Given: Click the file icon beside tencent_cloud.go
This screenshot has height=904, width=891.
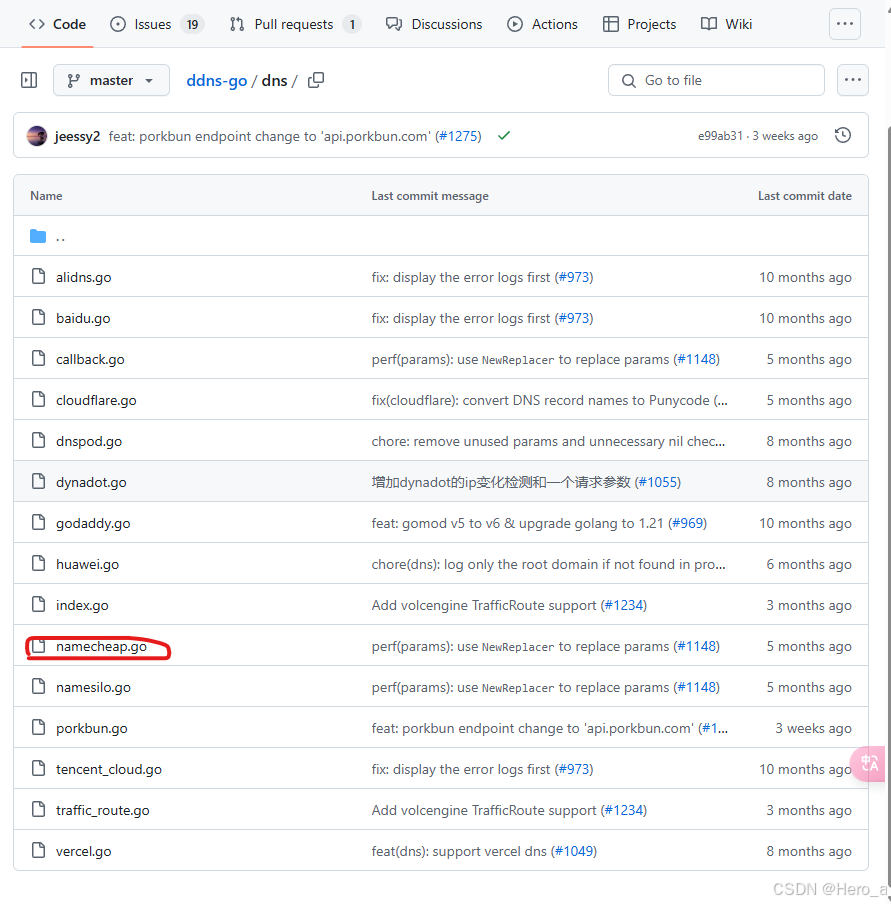Looking at the screenshot, I should point(39,769).
